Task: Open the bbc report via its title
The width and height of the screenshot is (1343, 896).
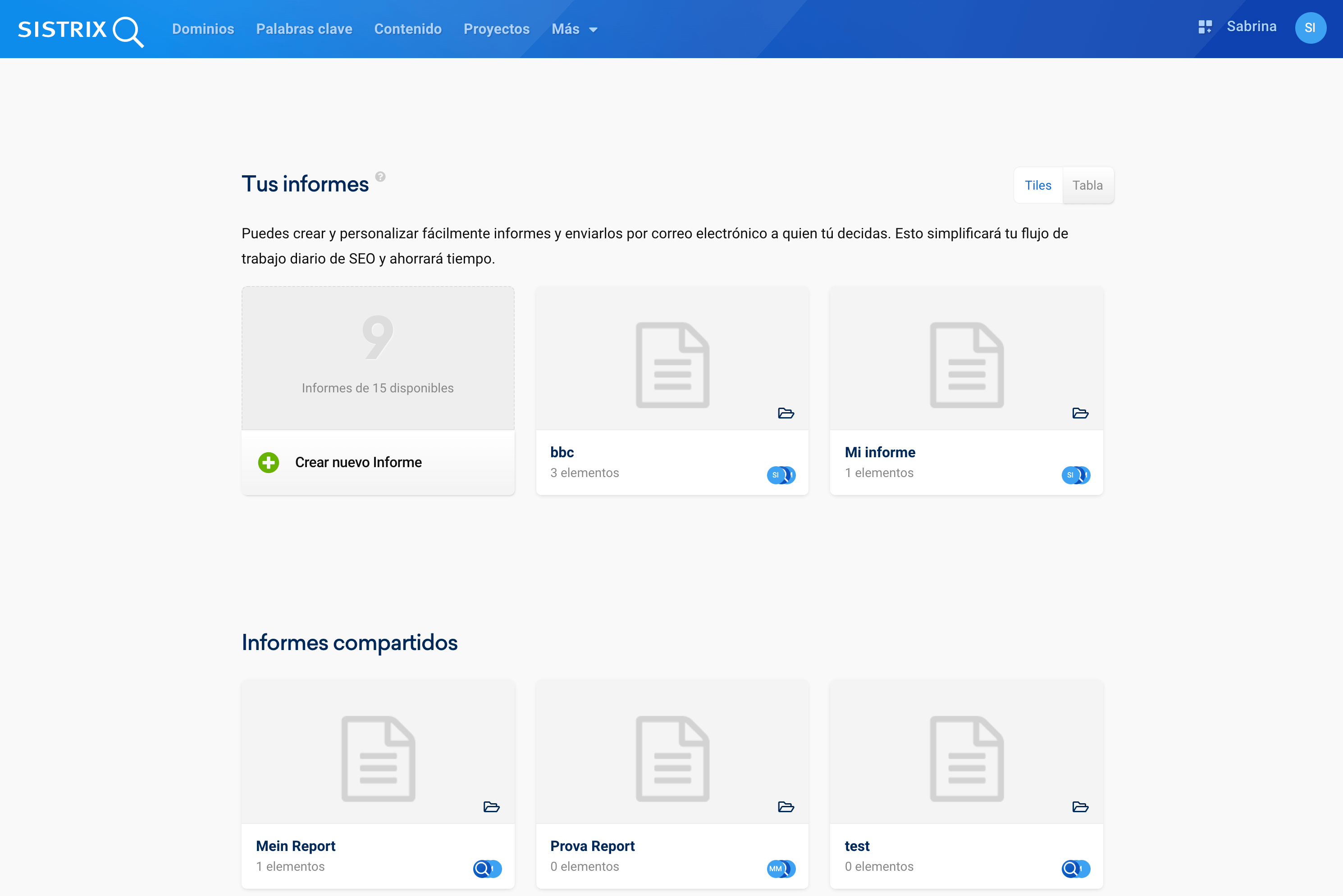Action: [562, 452]
